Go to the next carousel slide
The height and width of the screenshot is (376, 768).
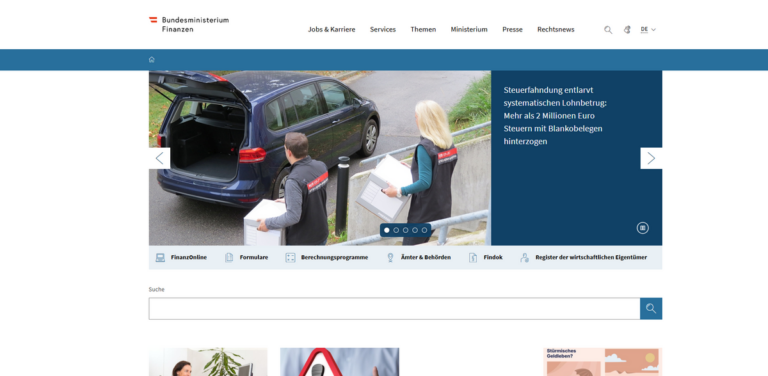[651, 158]
